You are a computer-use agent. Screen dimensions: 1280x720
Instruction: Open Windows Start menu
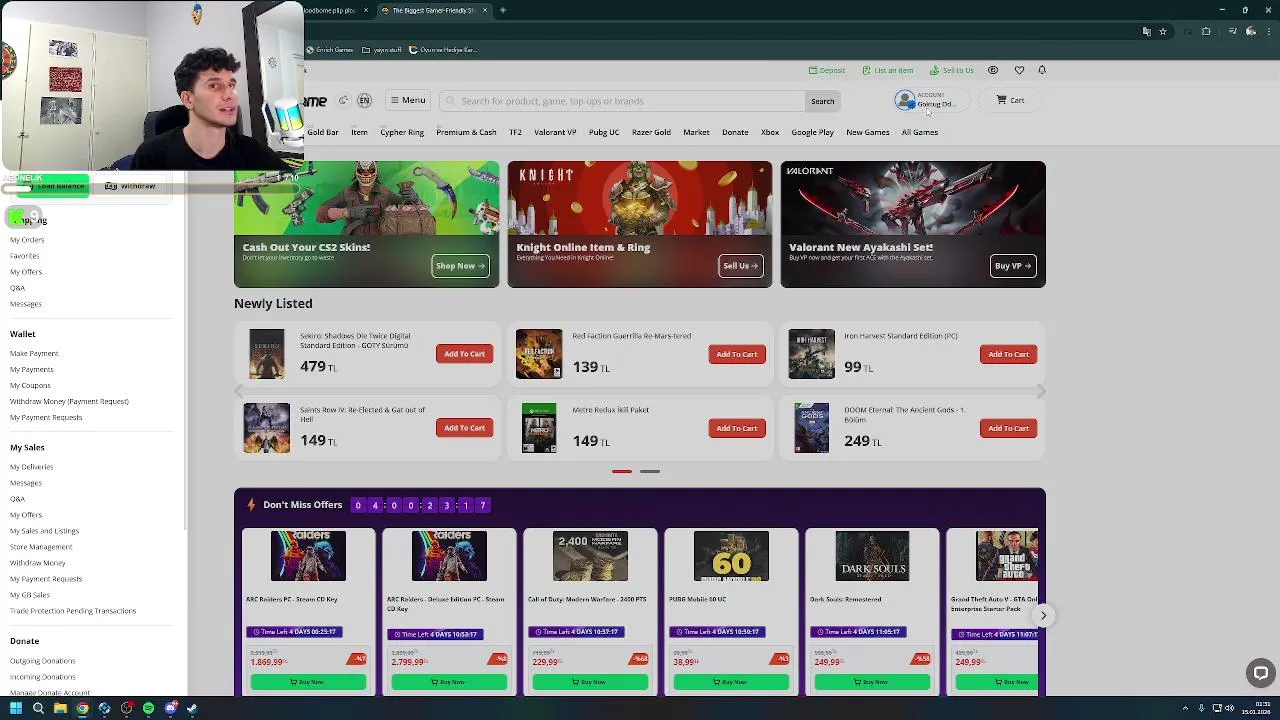(x=15, y=708)
